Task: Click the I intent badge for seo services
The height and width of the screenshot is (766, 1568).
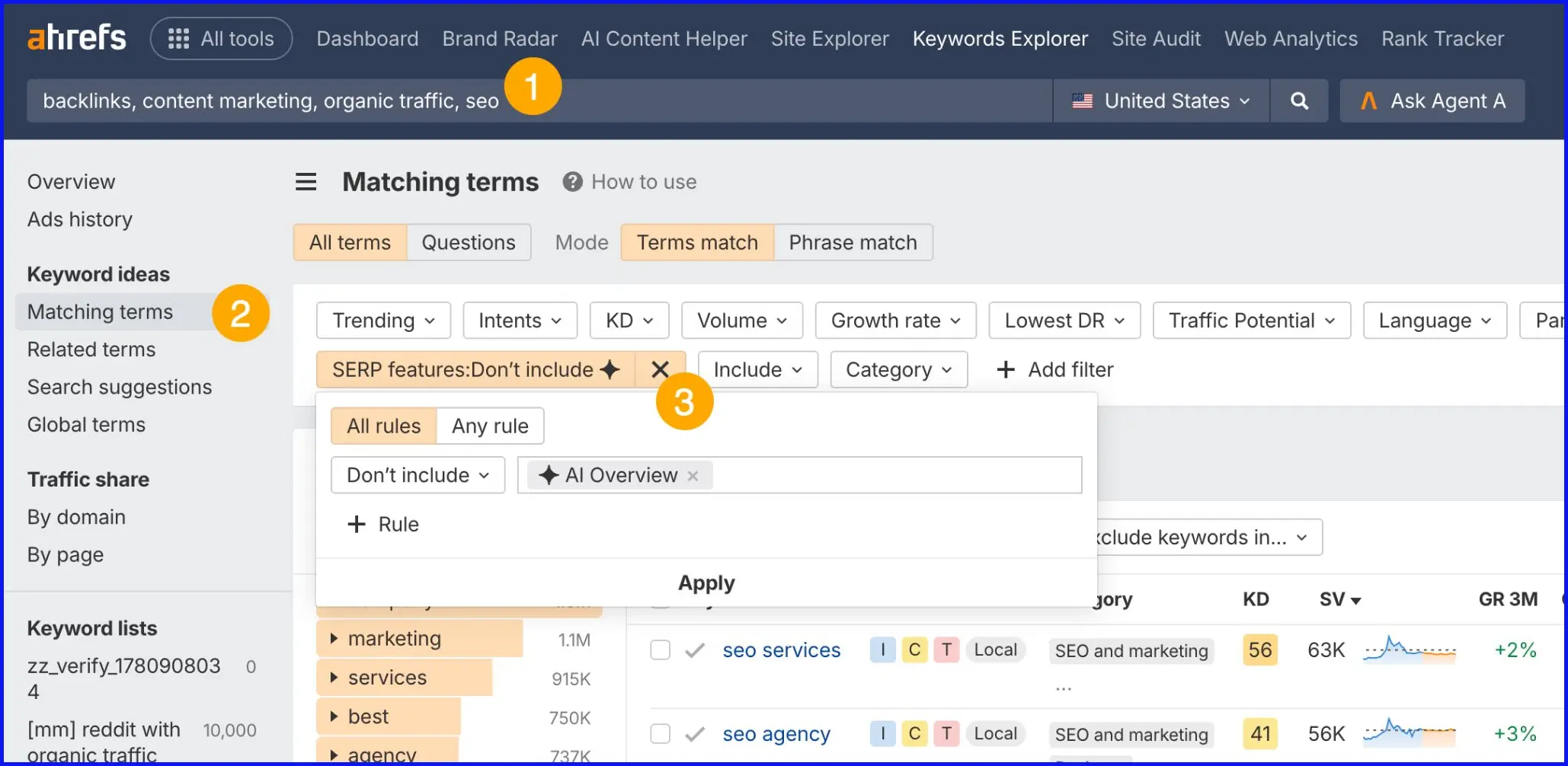Action: pyautogui.click(x=882, y=650)
